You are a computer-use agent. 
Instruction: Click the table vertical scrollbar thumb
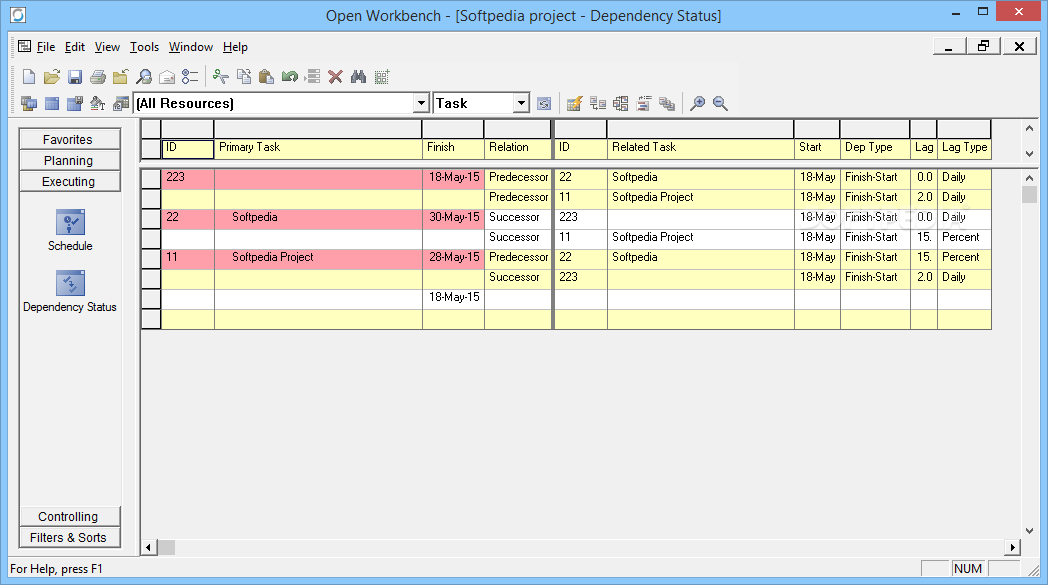[1029, 195]
